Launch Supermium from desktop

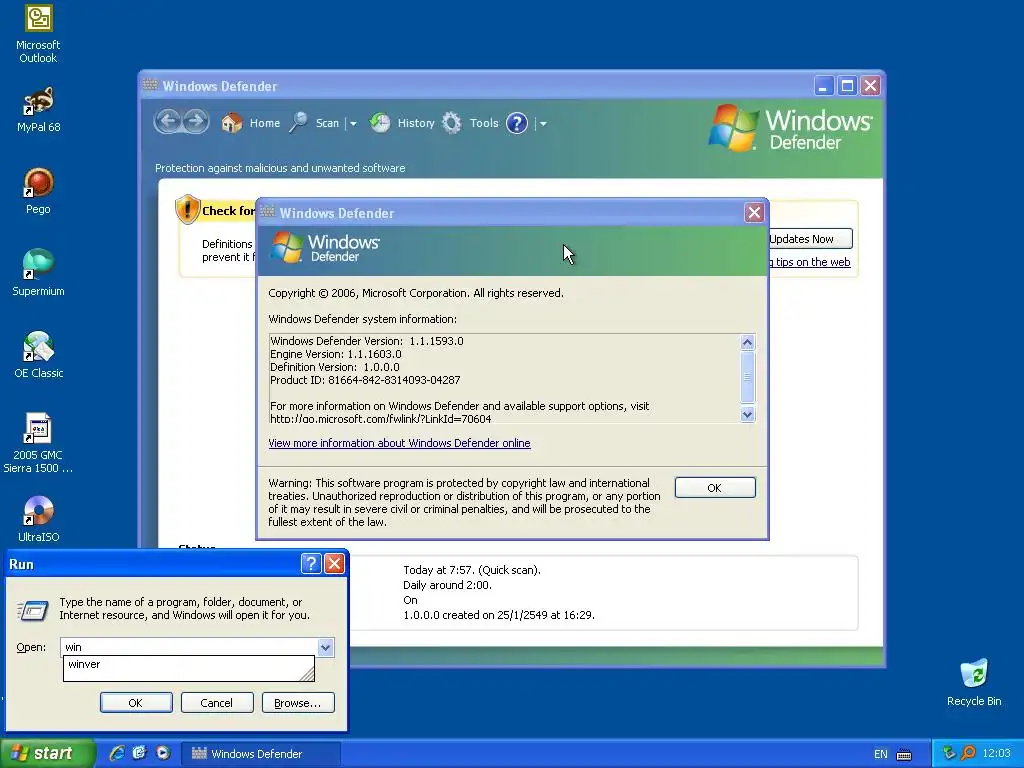tap(38, 272)
